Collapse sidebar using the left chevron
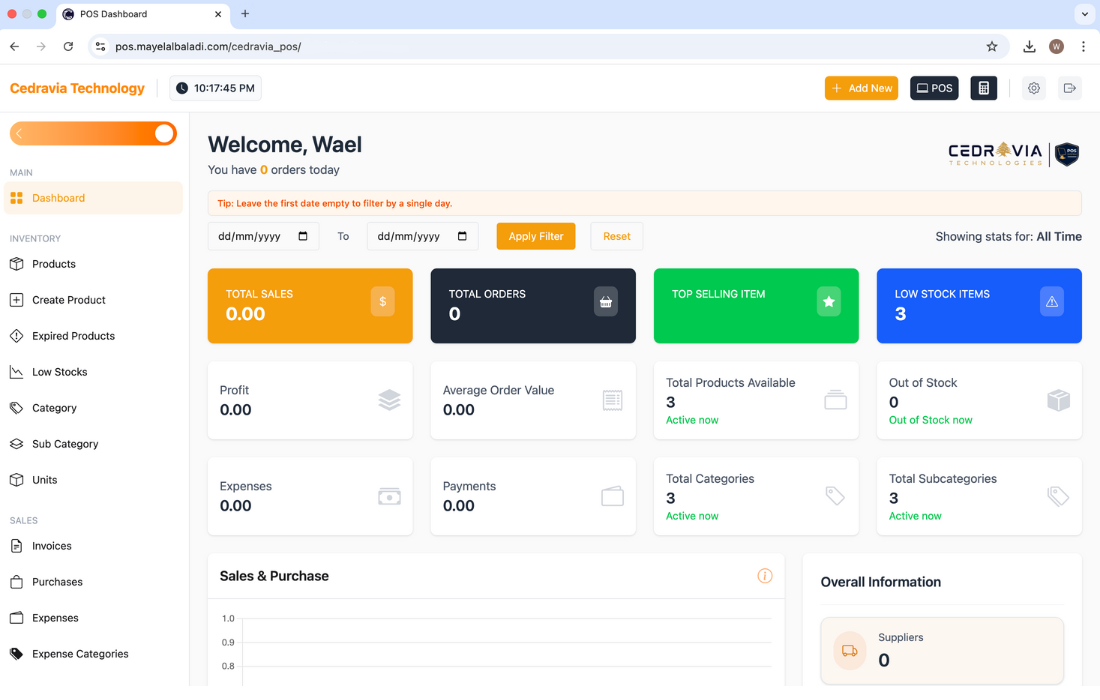 click(x=18, y=134)
